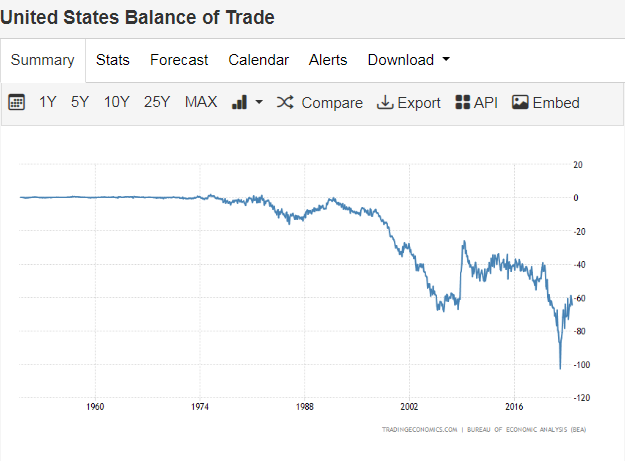Open the calendar date range icon
Screen dimensions: 625x461
click(16, 102)
